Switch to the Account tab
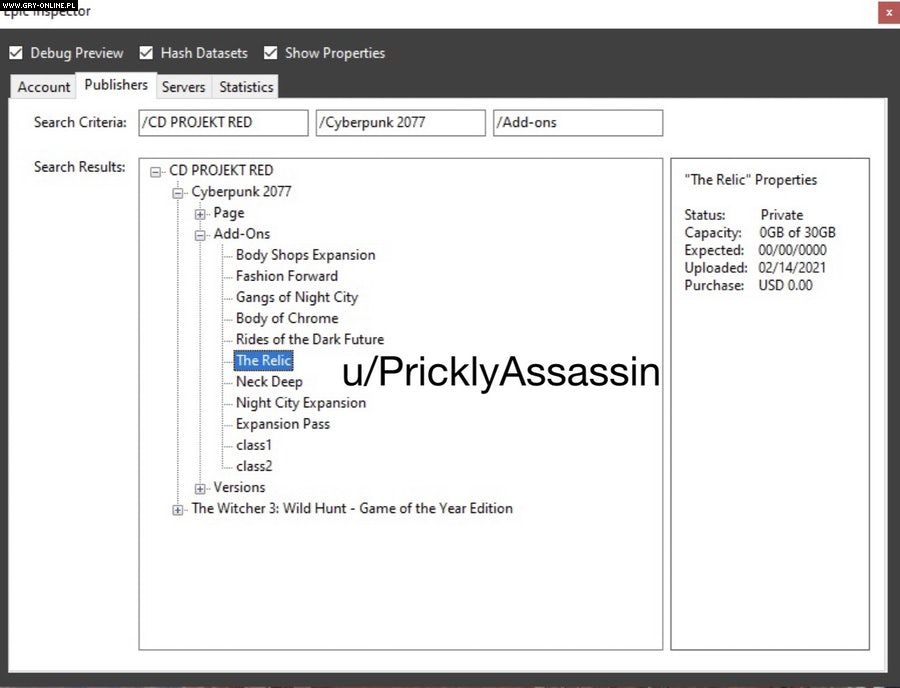Screen dimensions: 900x688 click(x=44, y=87)
